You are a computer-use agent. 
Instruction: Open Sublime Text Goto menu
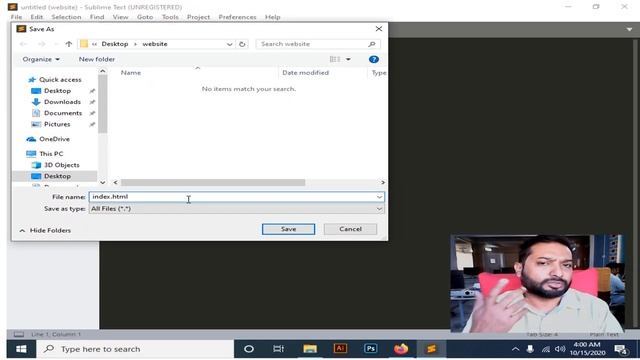[145, 17]
